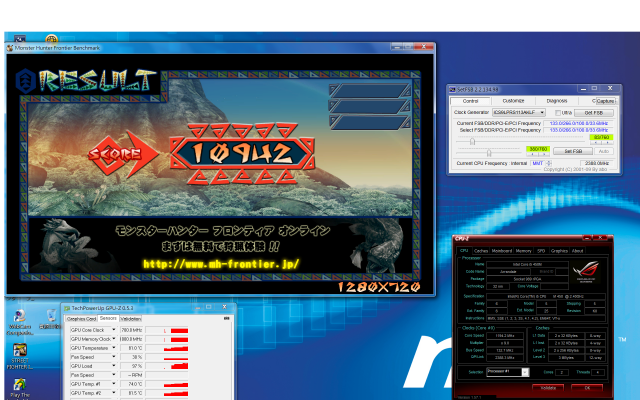
Task: Click the Capture button in SetFSB
Action: (x=605, y=101)
